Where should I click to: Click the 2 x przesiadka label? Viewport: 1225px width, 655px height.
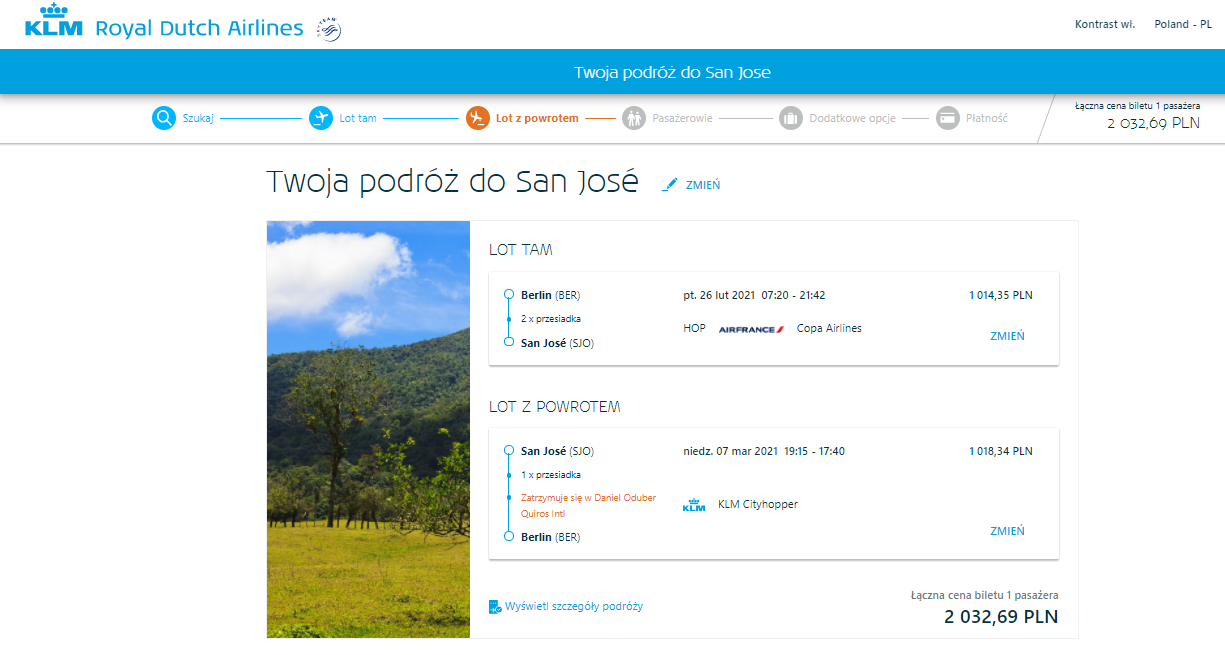[x=551, y=319]
